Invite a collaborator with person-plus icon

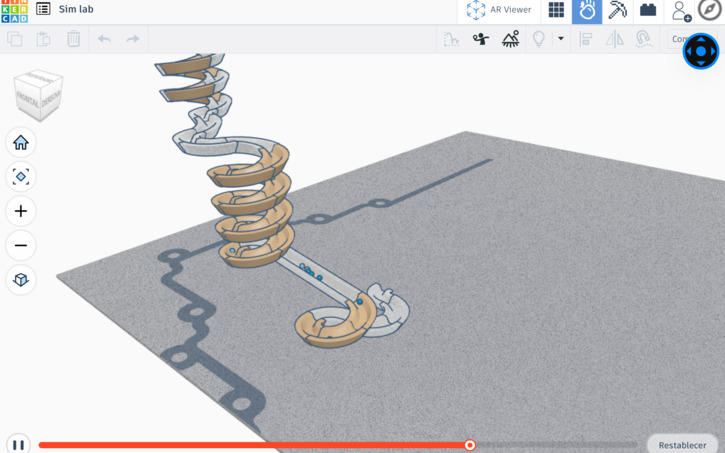(682, 11)
